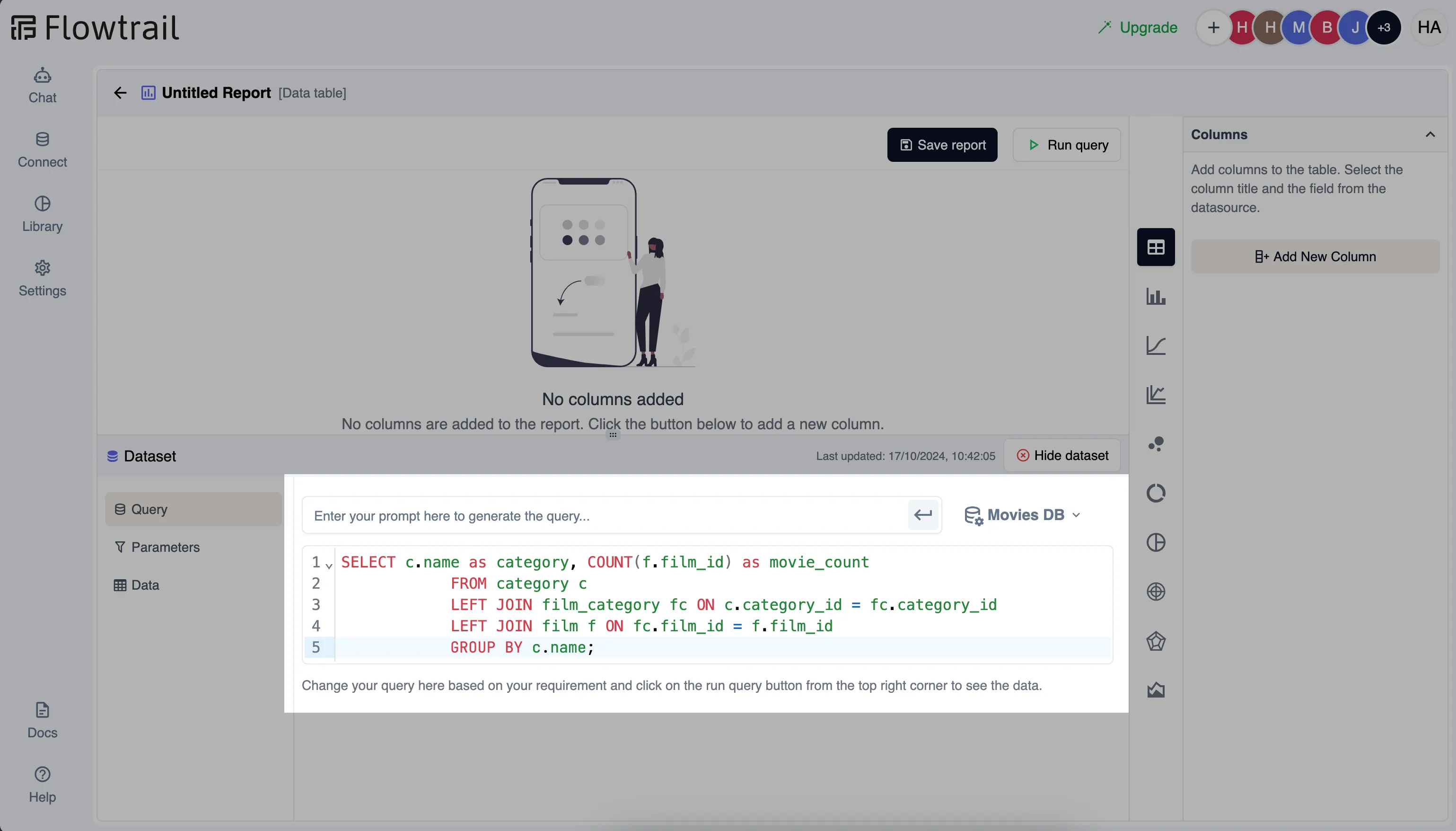Click the Chat icon in sidebar
The width and height of the screenshot is (1456, 831).
pos(42,85)
